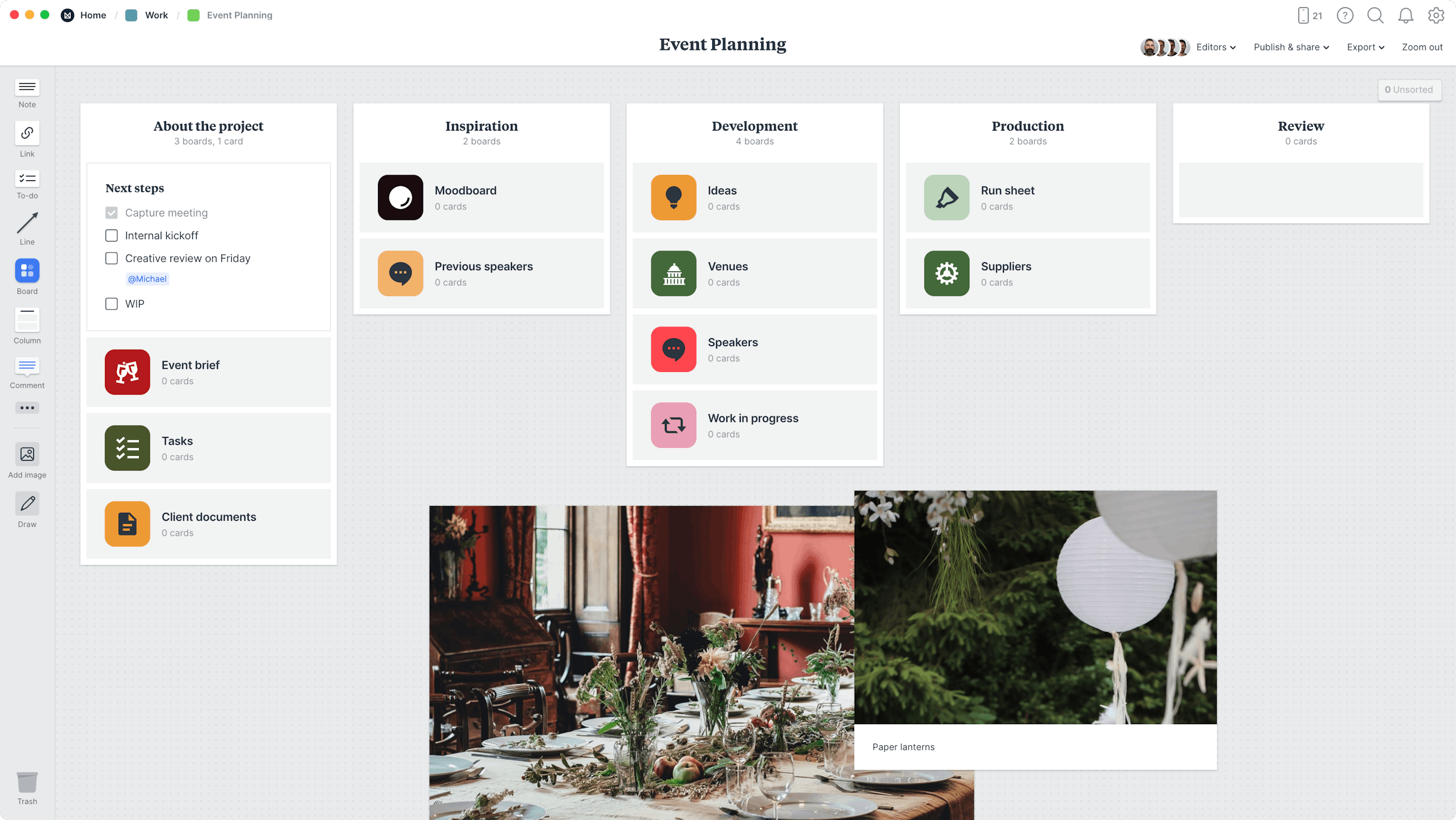Screen dimensions: 1456x820
Task: Expand the Publish & share dropdown
Action: point(1291,47)
